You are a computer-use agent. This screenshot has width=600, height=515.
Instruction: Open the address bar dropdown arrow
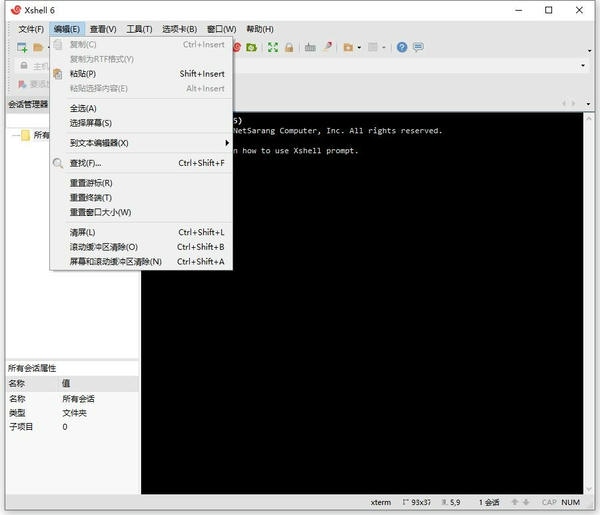(x=583, y=66)
